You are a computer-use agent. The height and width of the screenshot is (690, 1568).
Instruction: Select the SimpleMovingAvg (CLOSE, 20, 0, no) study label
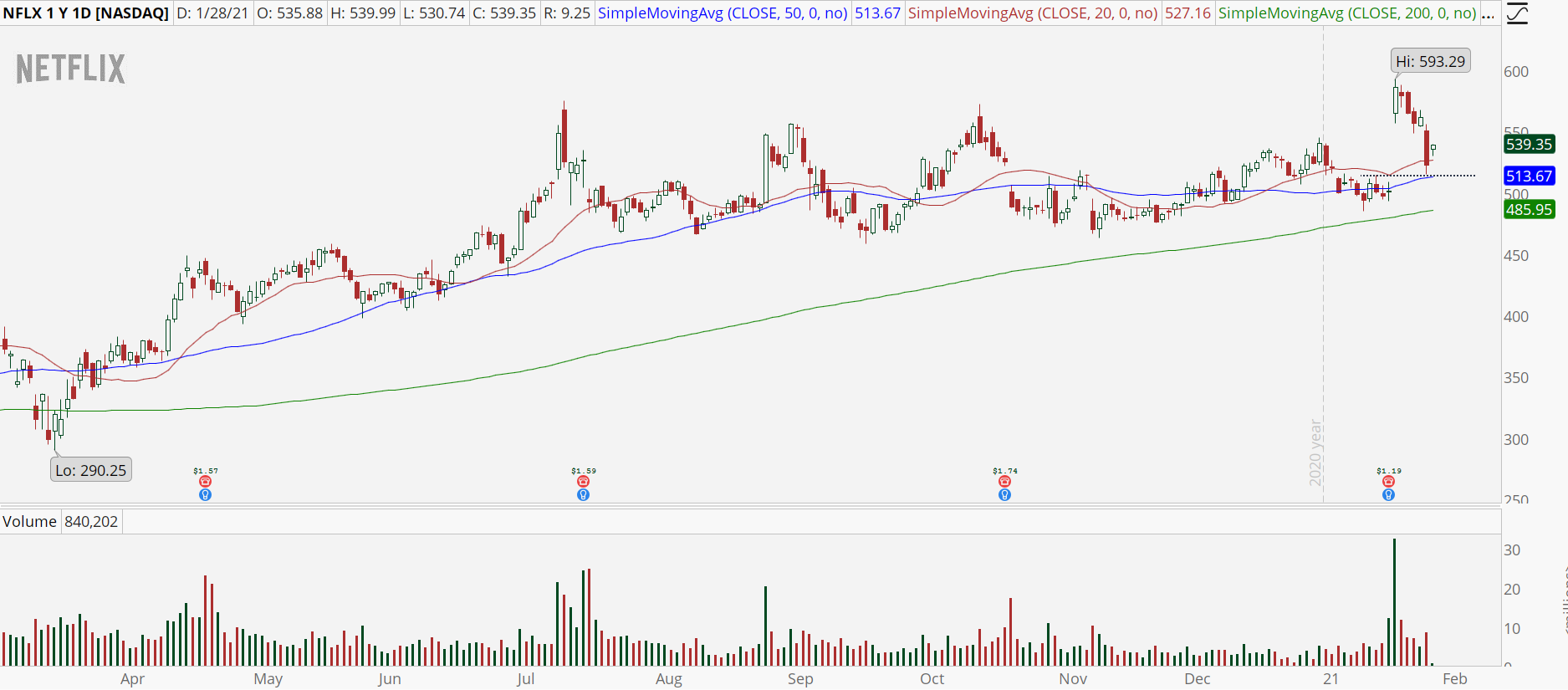pyautogui.click(x=1033, y=13)
